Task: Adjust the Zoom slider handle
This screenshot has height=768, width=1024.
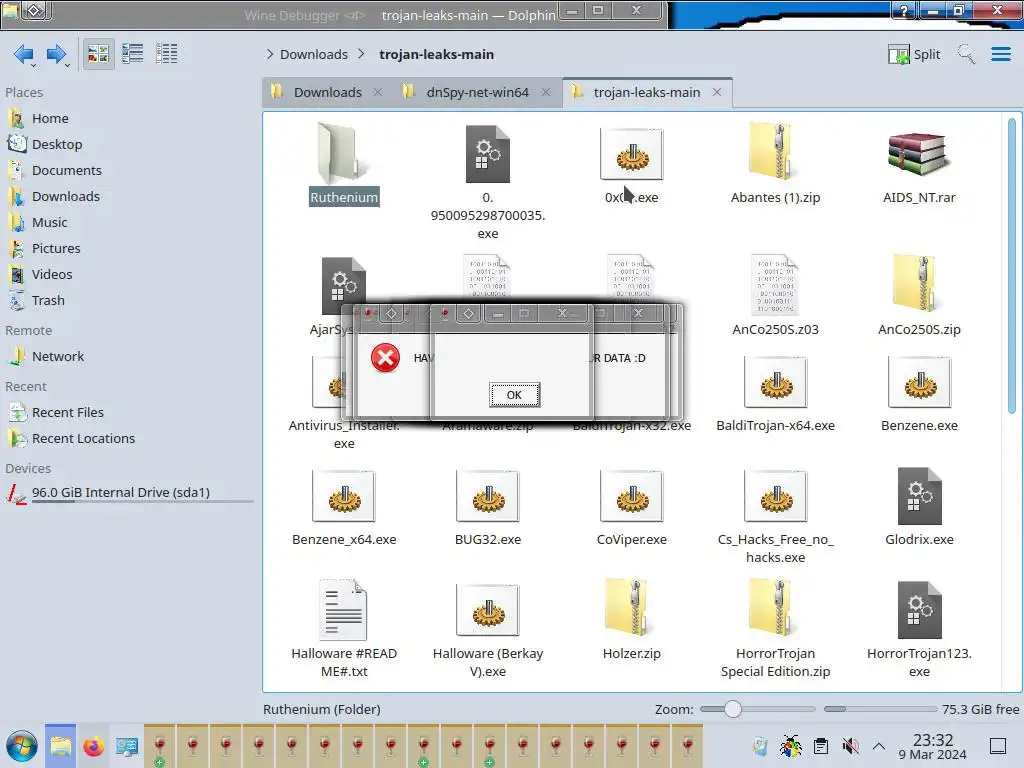Action: (x=733, y=709)
